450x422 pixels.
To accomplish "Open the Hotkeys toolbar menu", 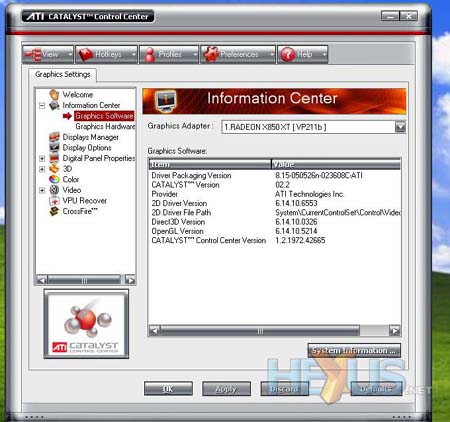I will 106,54.
